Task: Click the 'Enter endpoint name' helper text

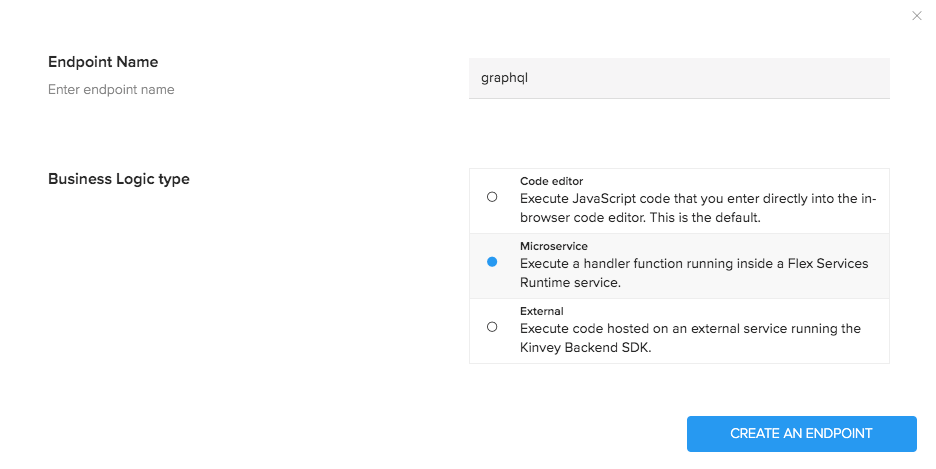Action: 111,90
